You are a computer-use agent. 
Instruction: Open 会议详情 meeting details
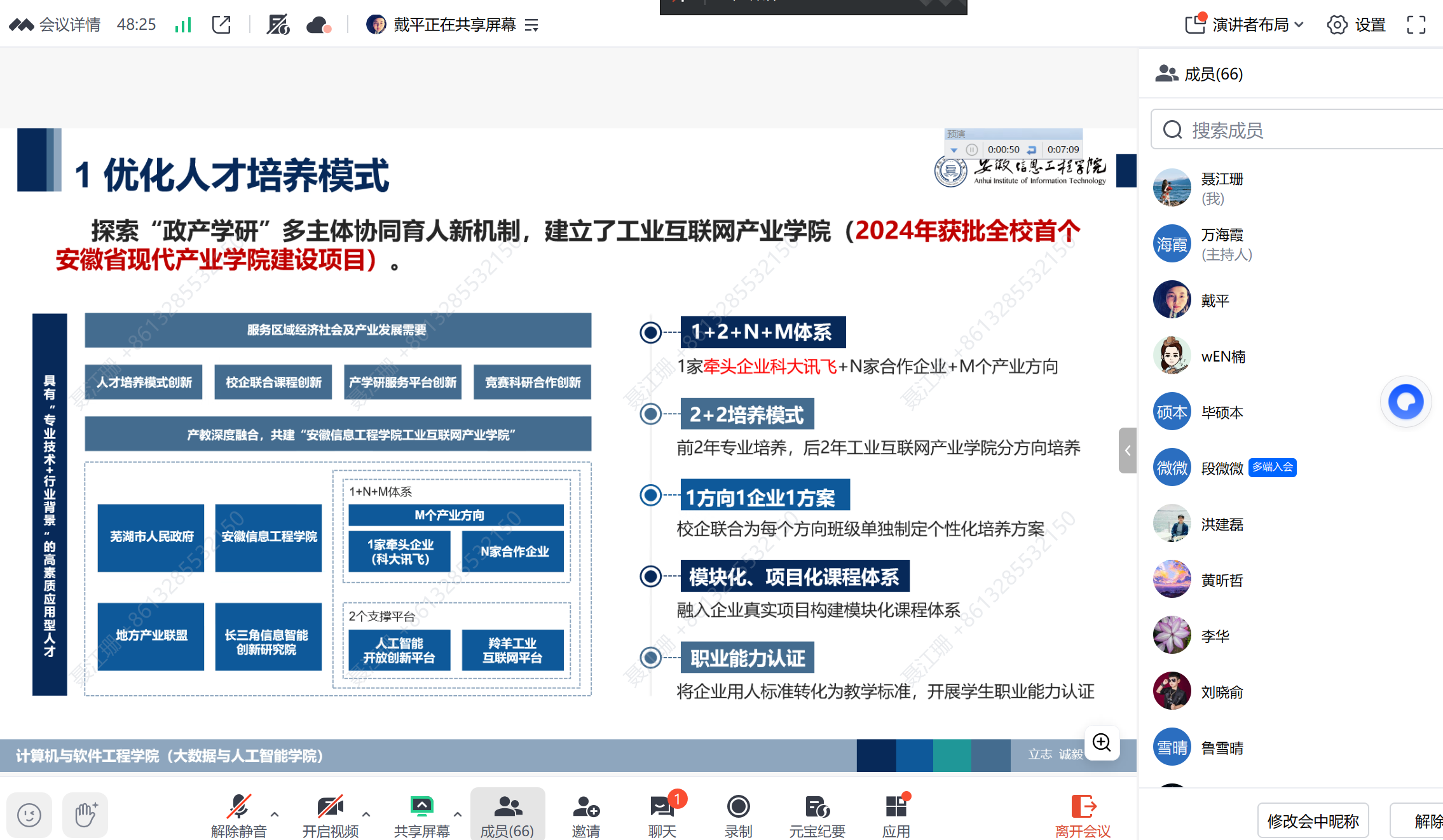(x=69, y=24)
